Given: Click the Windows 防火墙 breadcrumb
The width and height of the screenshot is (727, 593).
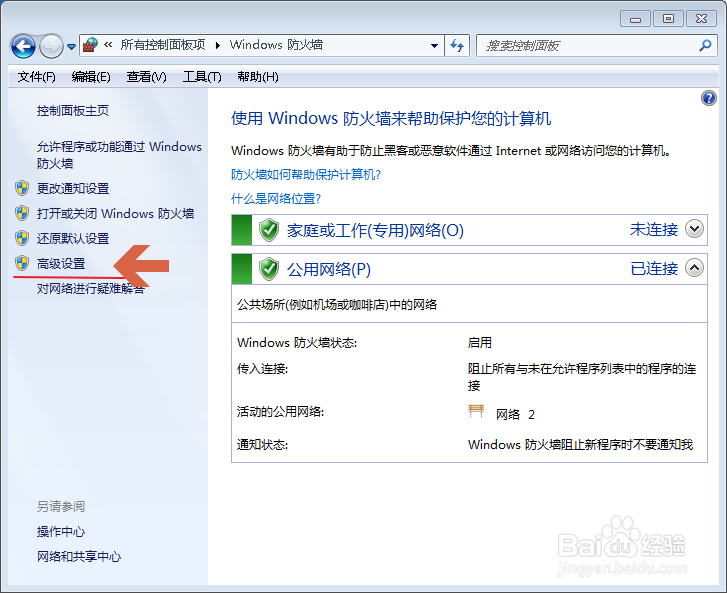Looking at the screenshot, I should (x=276, y=45).
